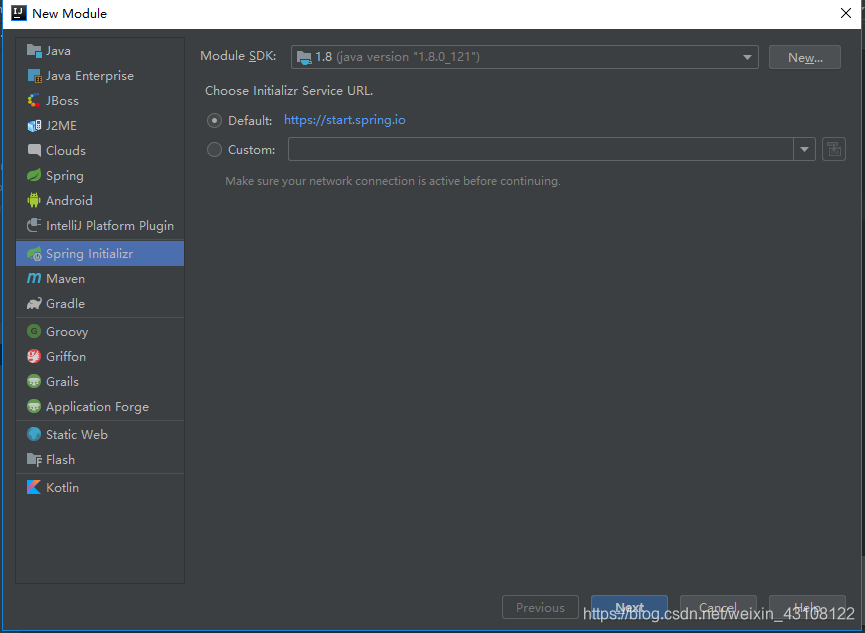Select the Grails icon
865x633 pixels.
pyautogui.click(x=34, y=381)
